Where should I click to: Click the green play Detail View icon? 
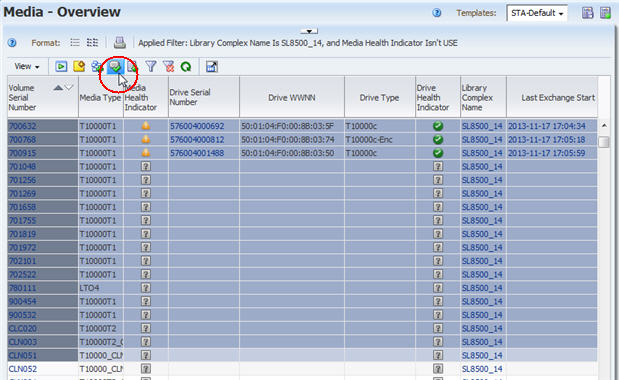(61, 66)
